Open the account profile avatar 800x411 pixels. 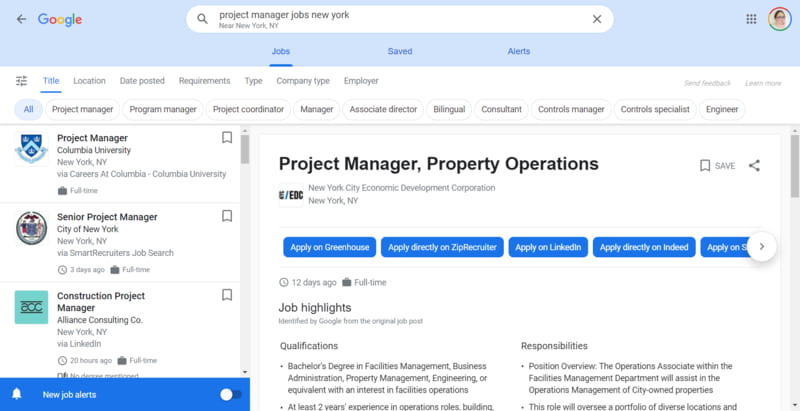(x=780, y=19)
